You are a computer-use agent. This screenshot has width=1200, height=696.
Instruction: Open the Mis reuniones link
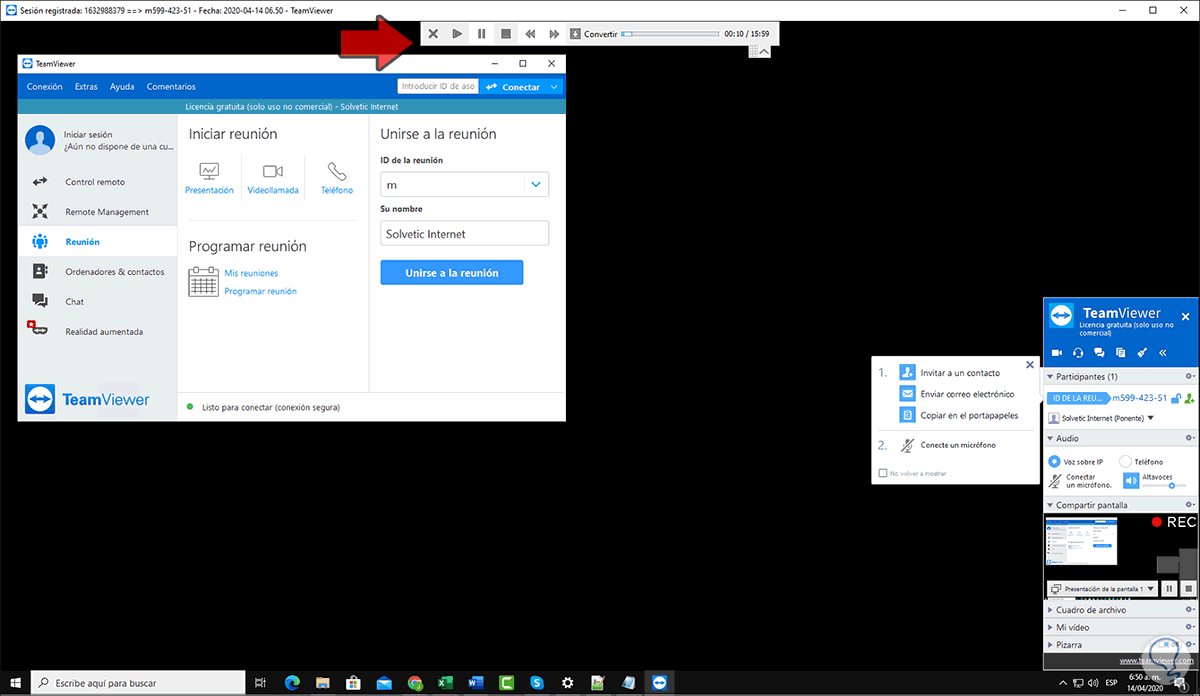coord(251,273)
